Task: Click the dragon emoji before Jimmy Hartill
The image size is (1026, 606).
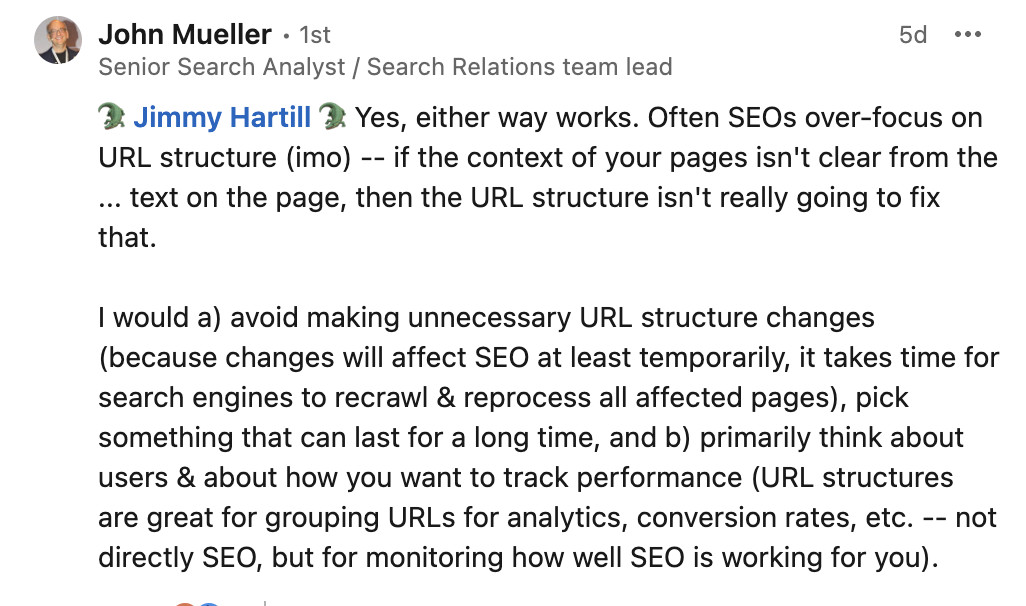Action: (x=113, y=118)
